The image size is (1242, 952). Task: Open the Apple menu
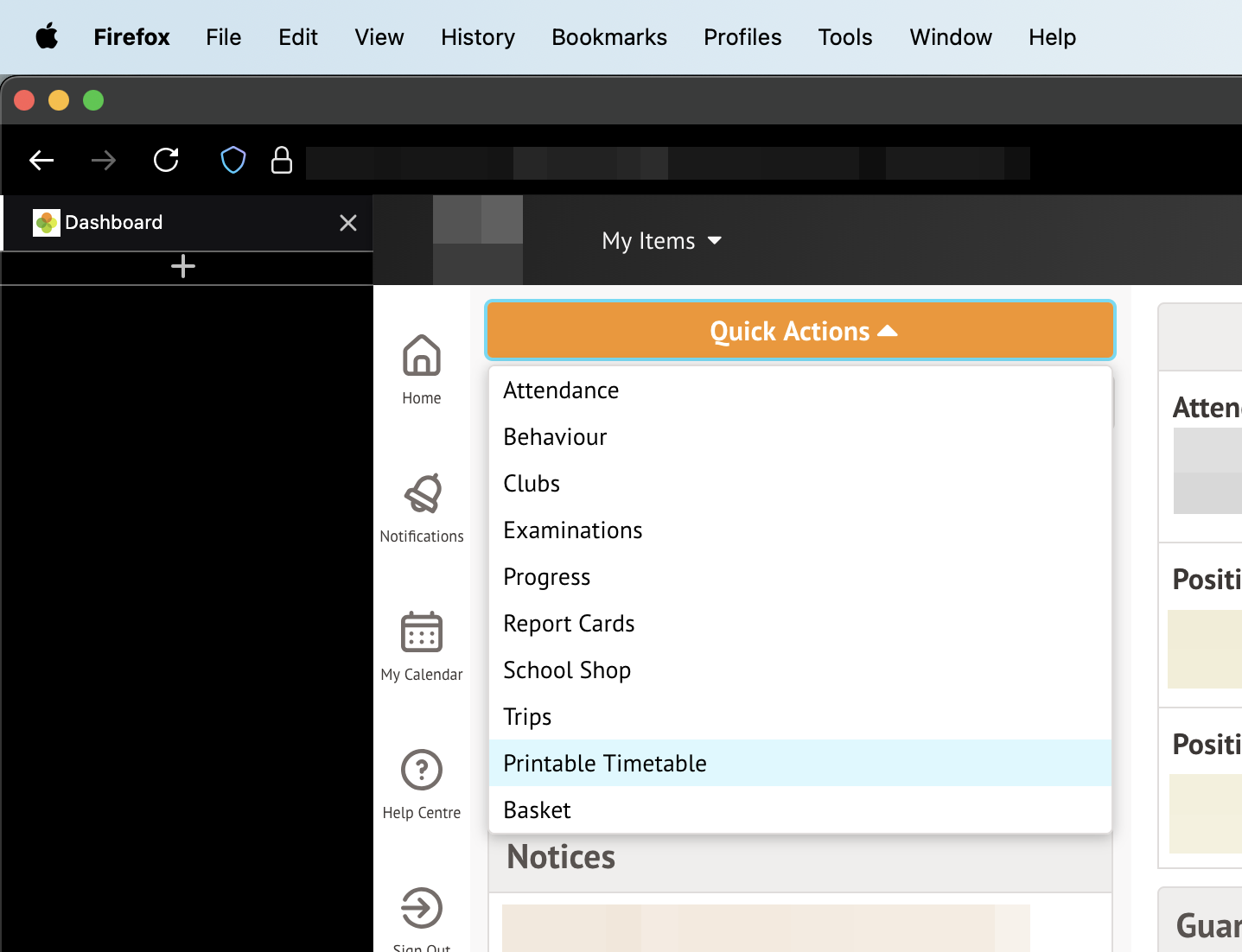tap(47, 37)
